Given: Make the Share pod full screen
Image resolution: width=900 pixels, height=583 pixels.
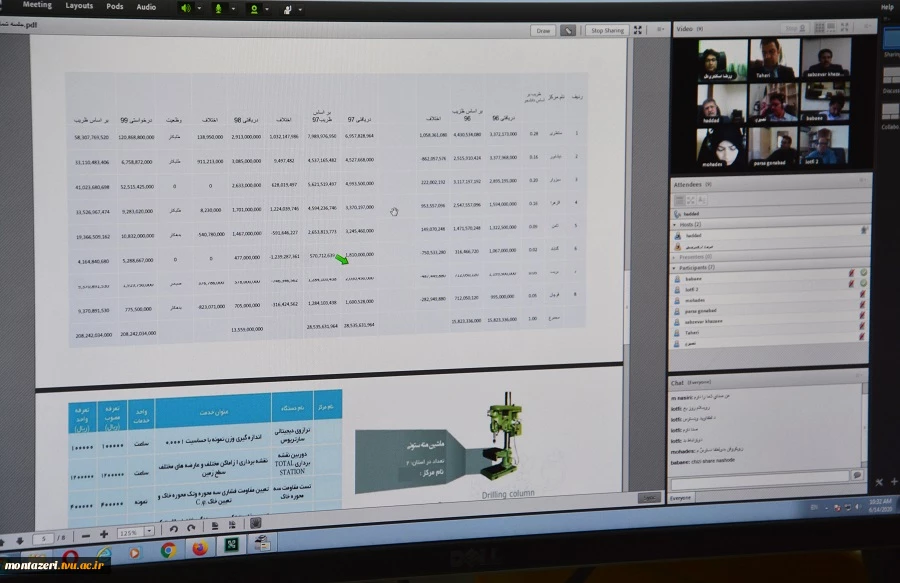Looking at the screenshot, I should [638, 30].
